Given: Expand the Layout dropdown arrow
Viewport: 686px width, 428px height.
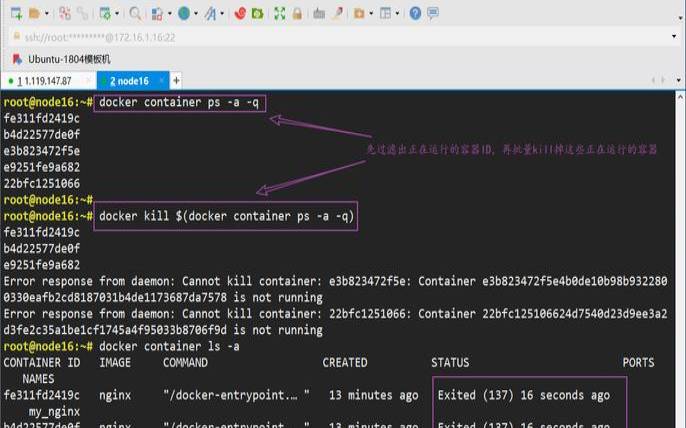Looking at the screenshot, I should click(397, 14).
